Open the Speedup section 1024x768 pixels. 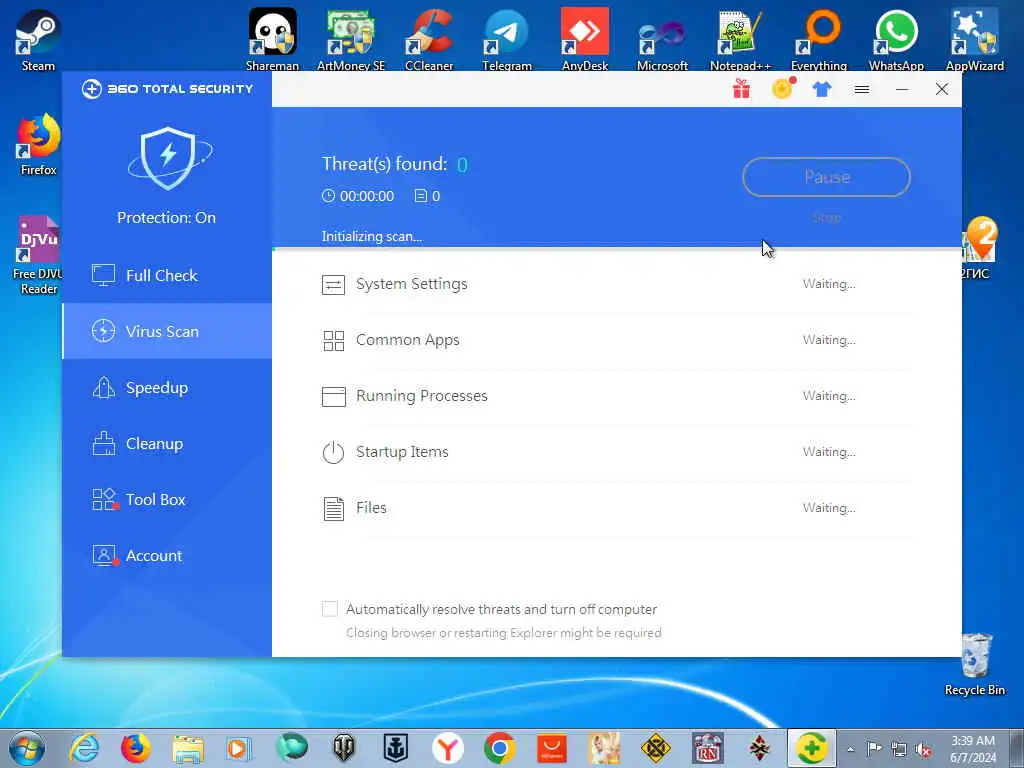(x=167, y=387)
